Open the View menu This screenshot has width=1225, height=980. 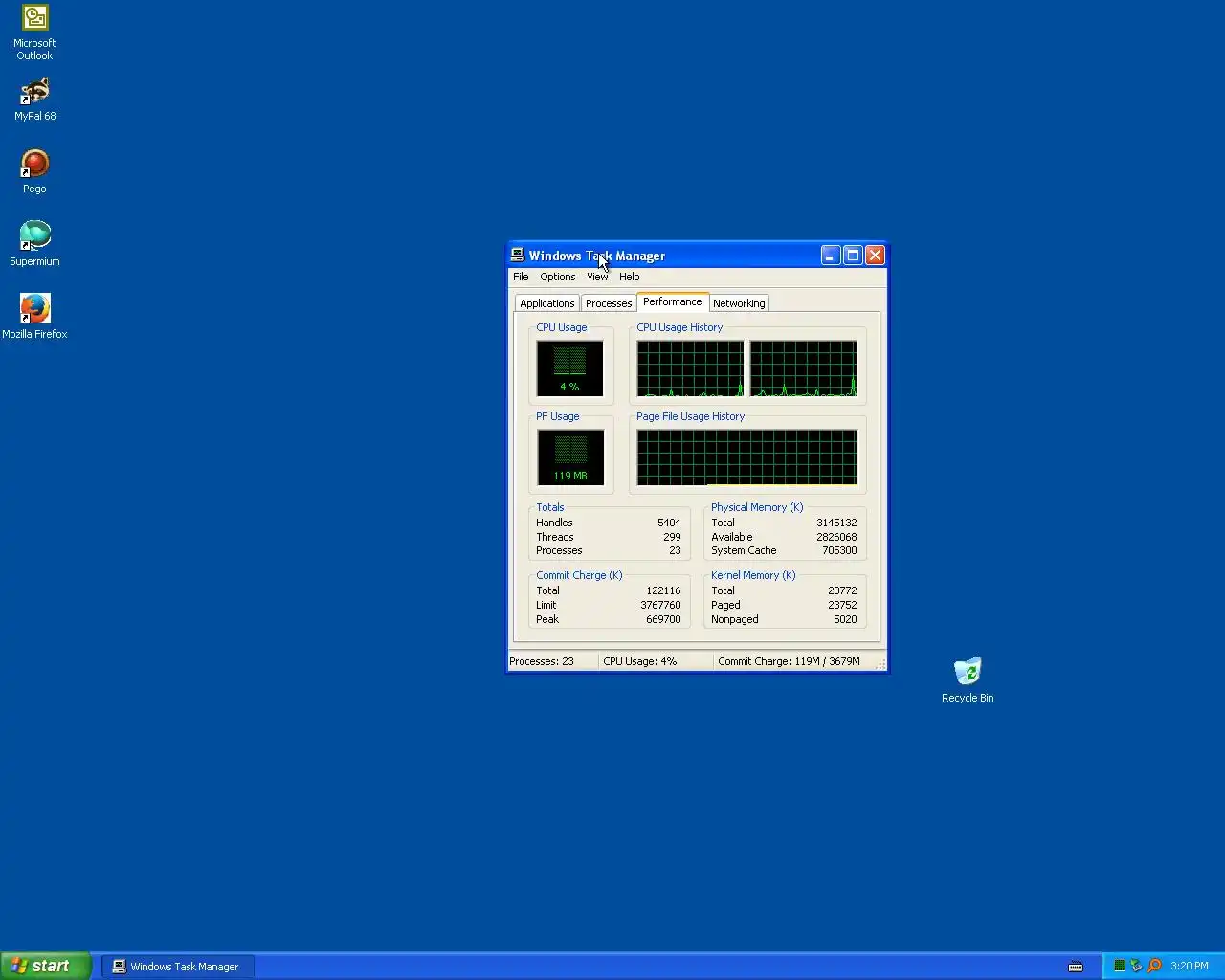[597, 277]
